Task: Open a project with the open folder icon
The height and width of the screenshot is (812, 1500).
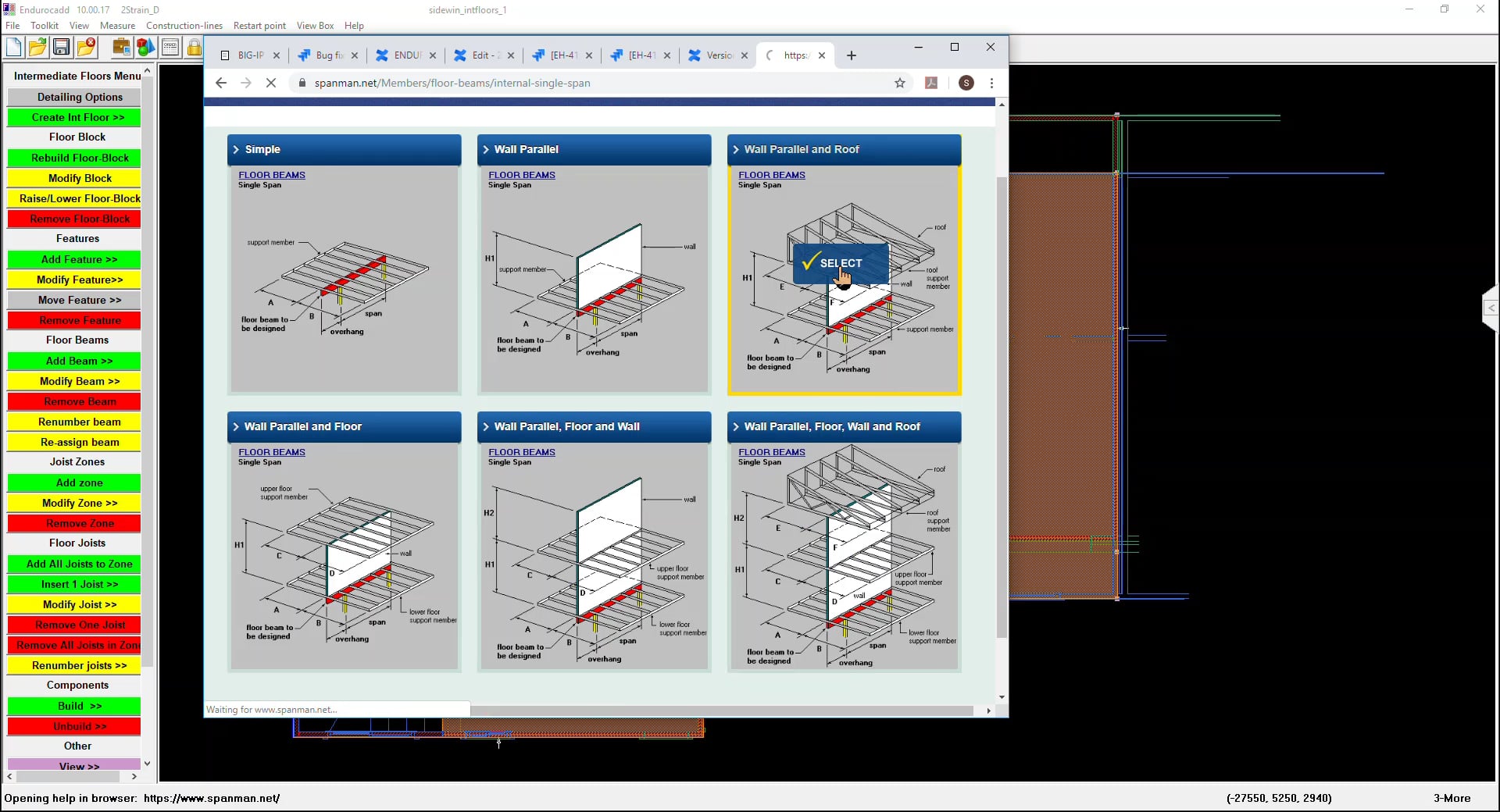Action: (x=37, y=47)
